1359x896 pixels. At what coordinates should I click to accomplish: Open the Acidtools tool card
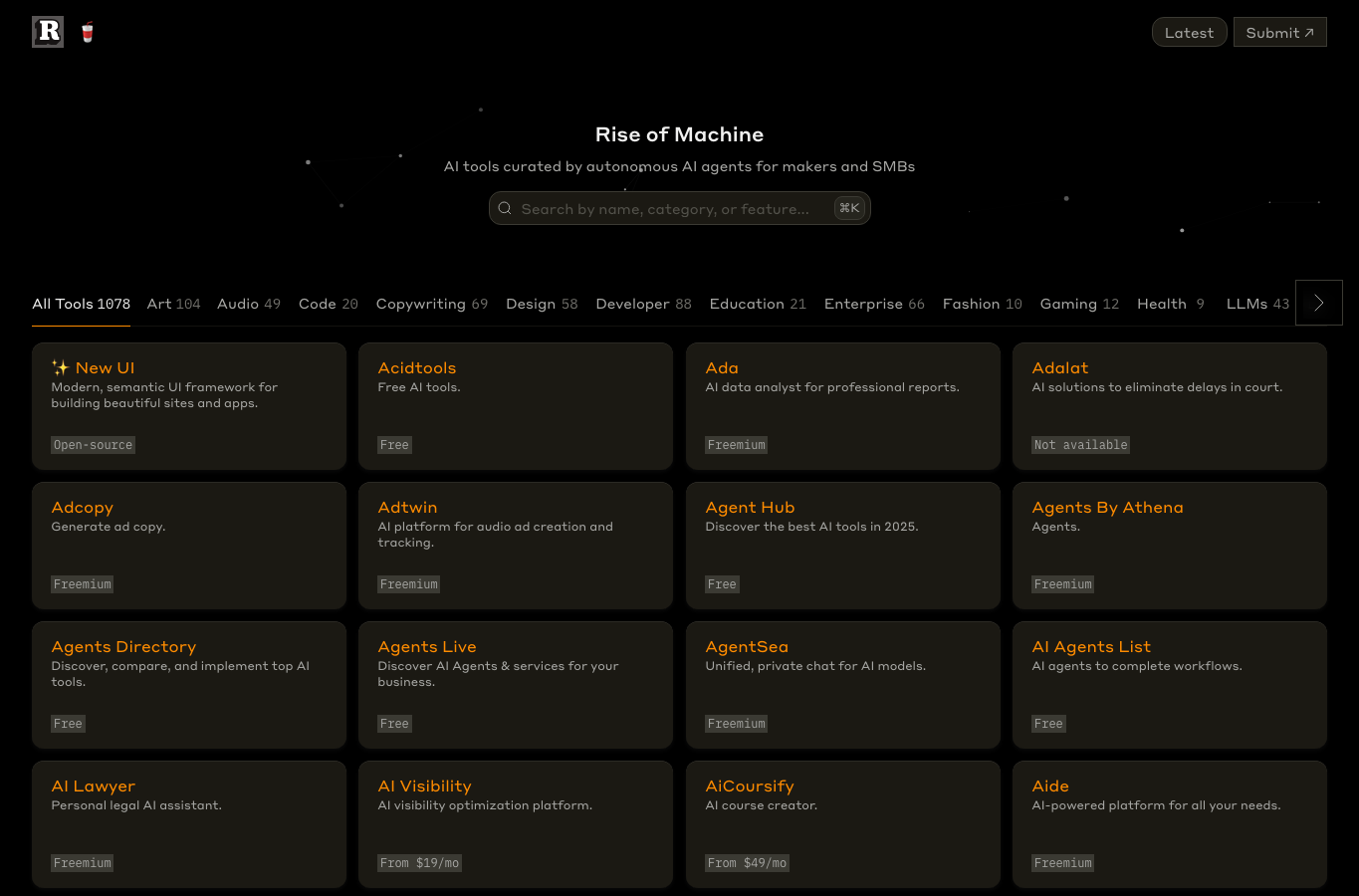pos(516,406)
